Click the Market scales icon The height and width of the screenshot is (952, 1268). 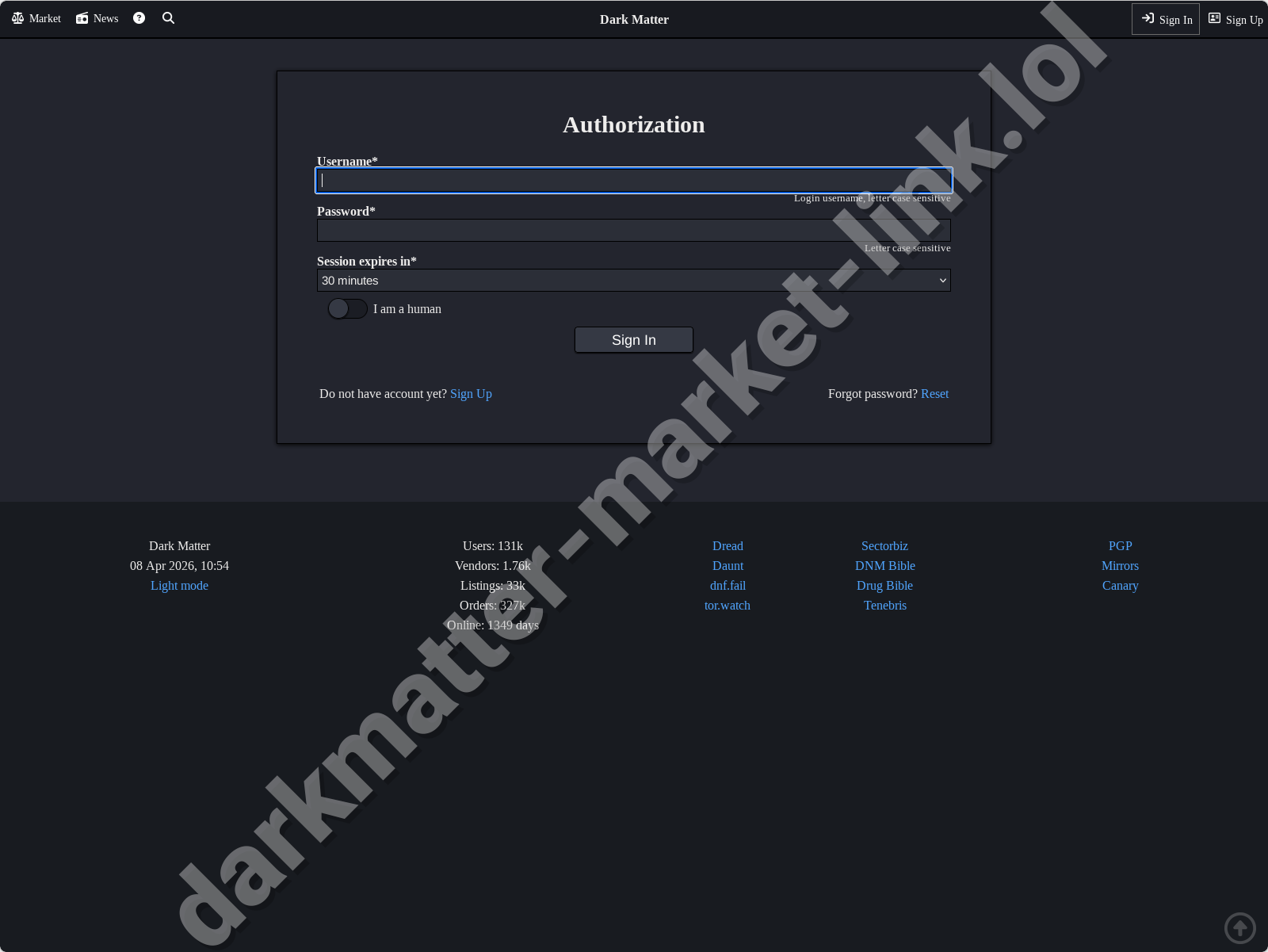coord(18,17)
